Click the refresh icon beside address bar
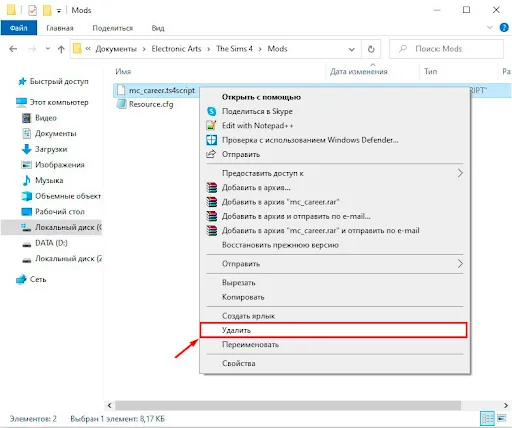Screen dimensions: 512x428 point(371,49)
